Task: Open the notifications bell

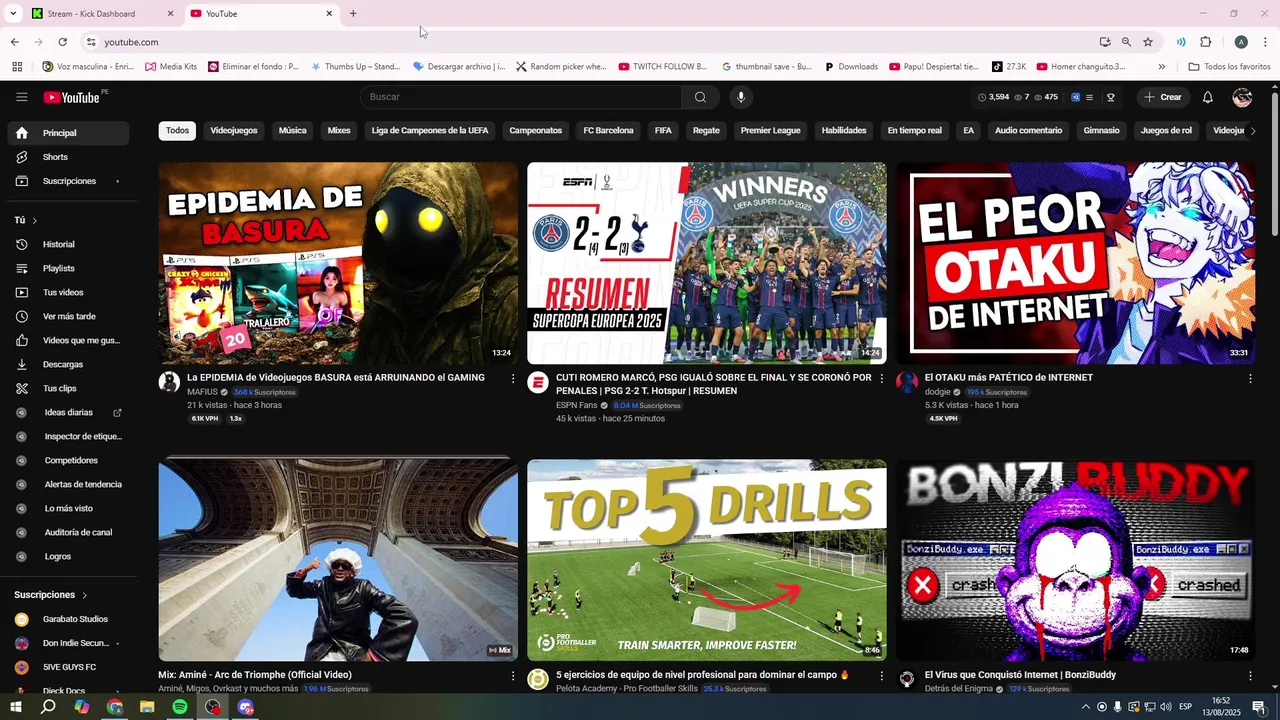Action: pyautogui.click(x=1208, y=97)
